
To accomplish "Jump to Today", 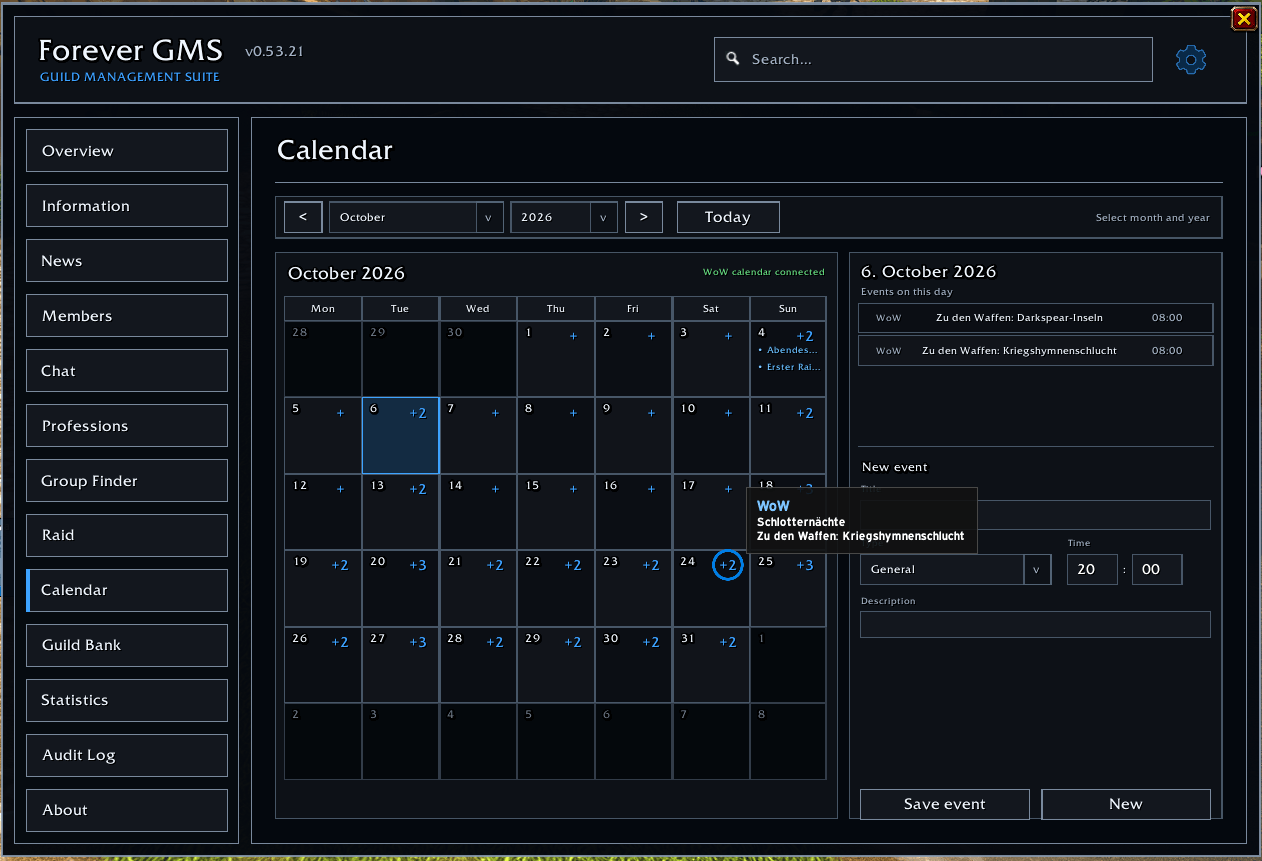I will pyautogui.click(x=728, y=217).
